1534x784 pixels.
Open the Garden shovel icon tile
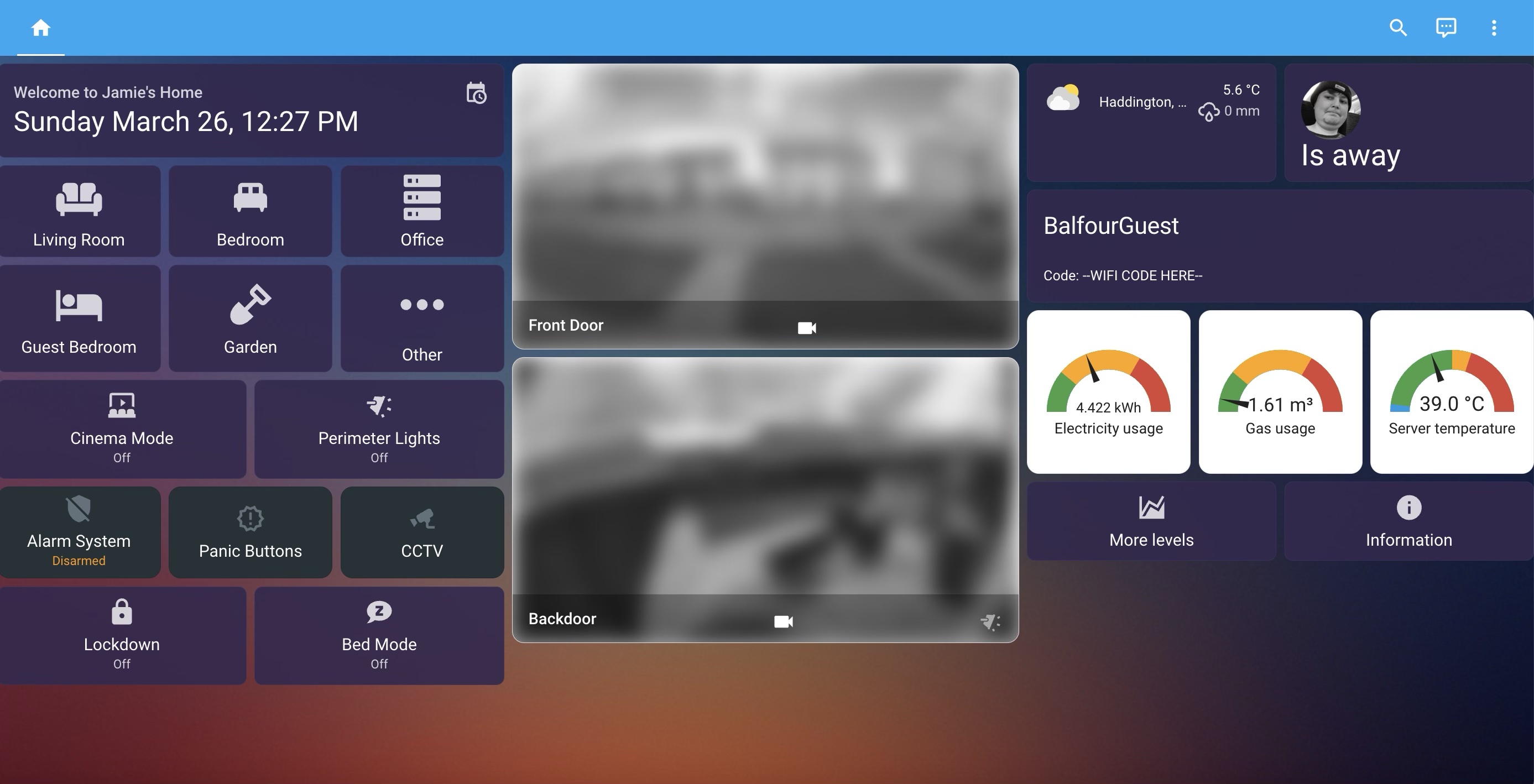point(250,318)
